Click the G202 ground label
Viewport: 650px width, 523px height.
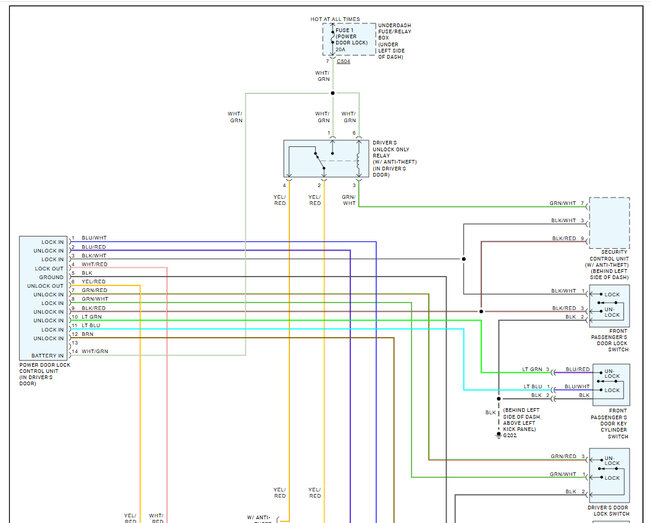click(510, 436)
